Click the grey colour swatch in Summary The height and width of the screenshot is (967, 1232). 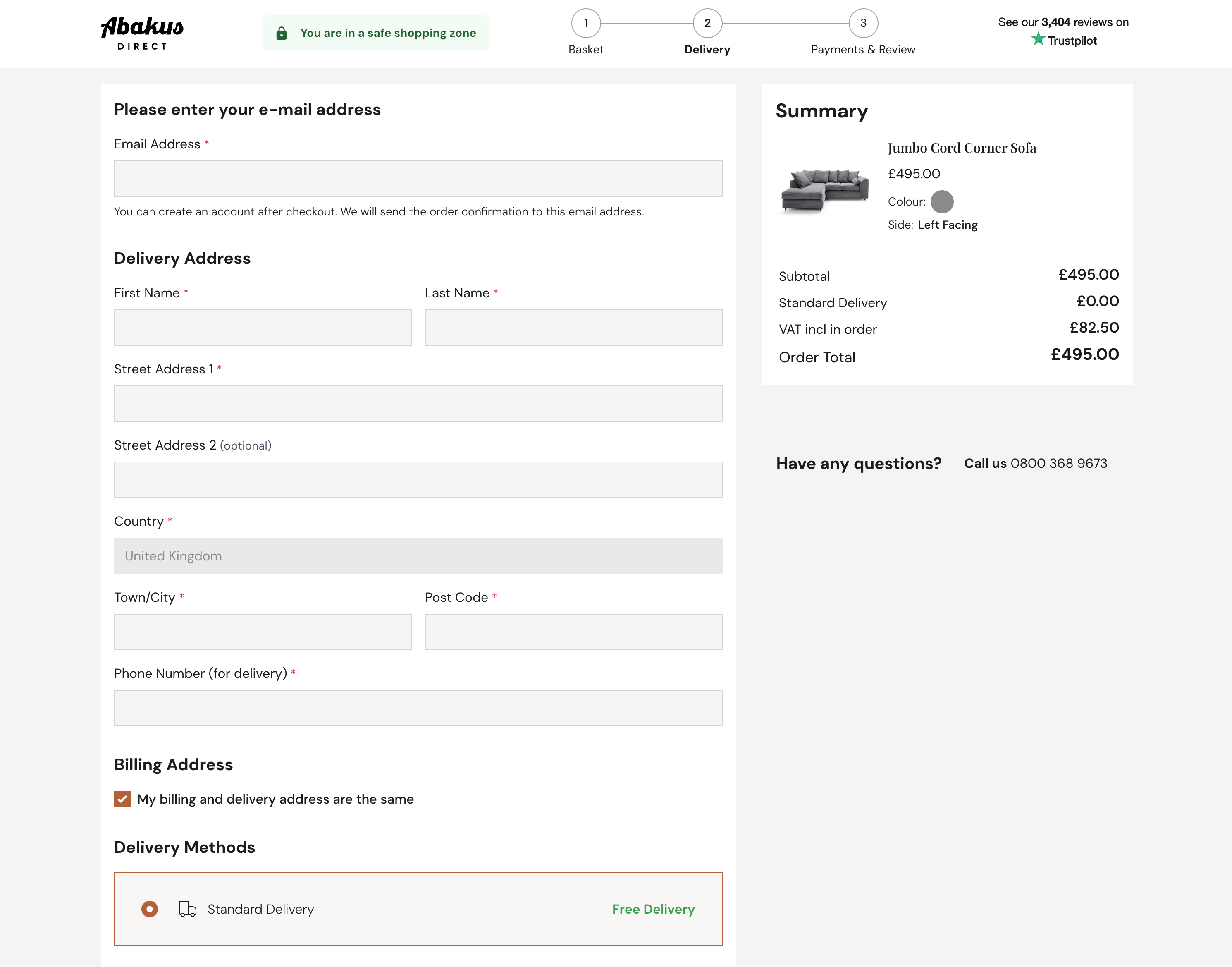pyautogui.click(x=942, y=201)
